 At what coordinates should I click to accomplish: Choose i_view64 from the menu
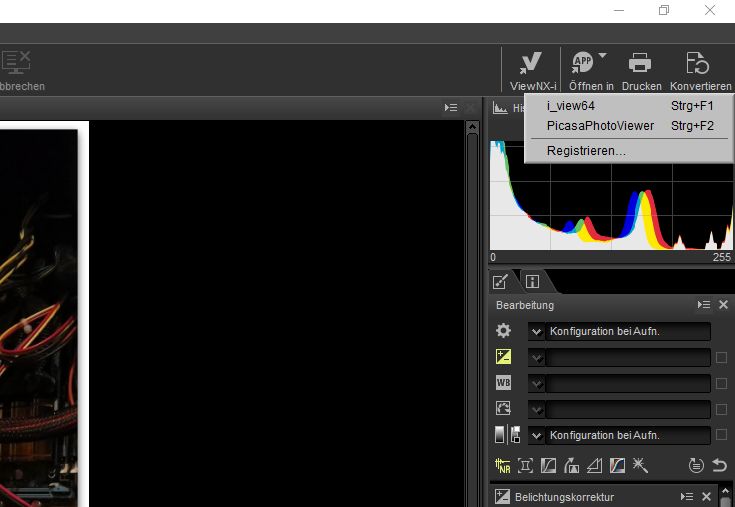[629, 106]
